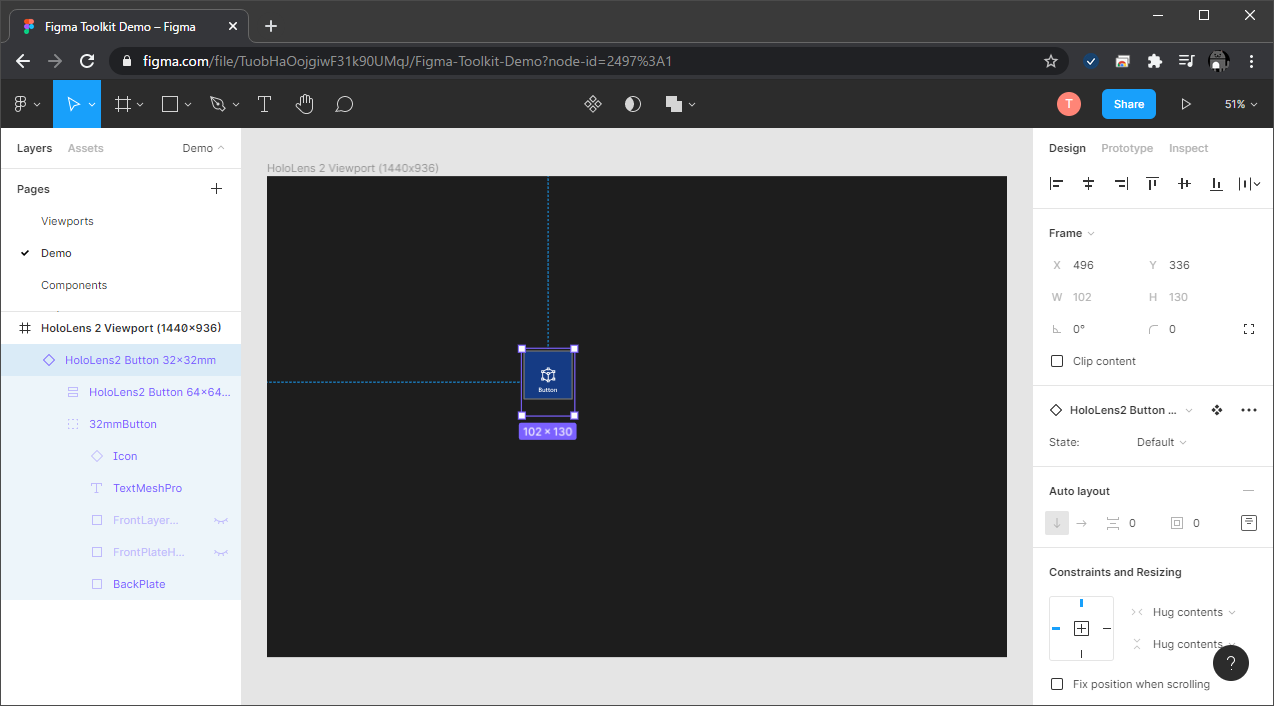The width and height of the screenshot is (1274, 706).
Task: Click Align vertical centers icon
Action: pos(1184,184)
